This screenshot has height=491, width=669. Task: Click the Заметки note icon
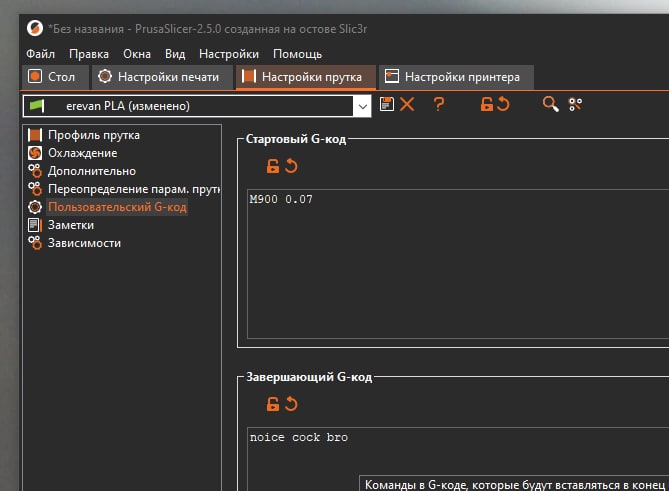35,225
